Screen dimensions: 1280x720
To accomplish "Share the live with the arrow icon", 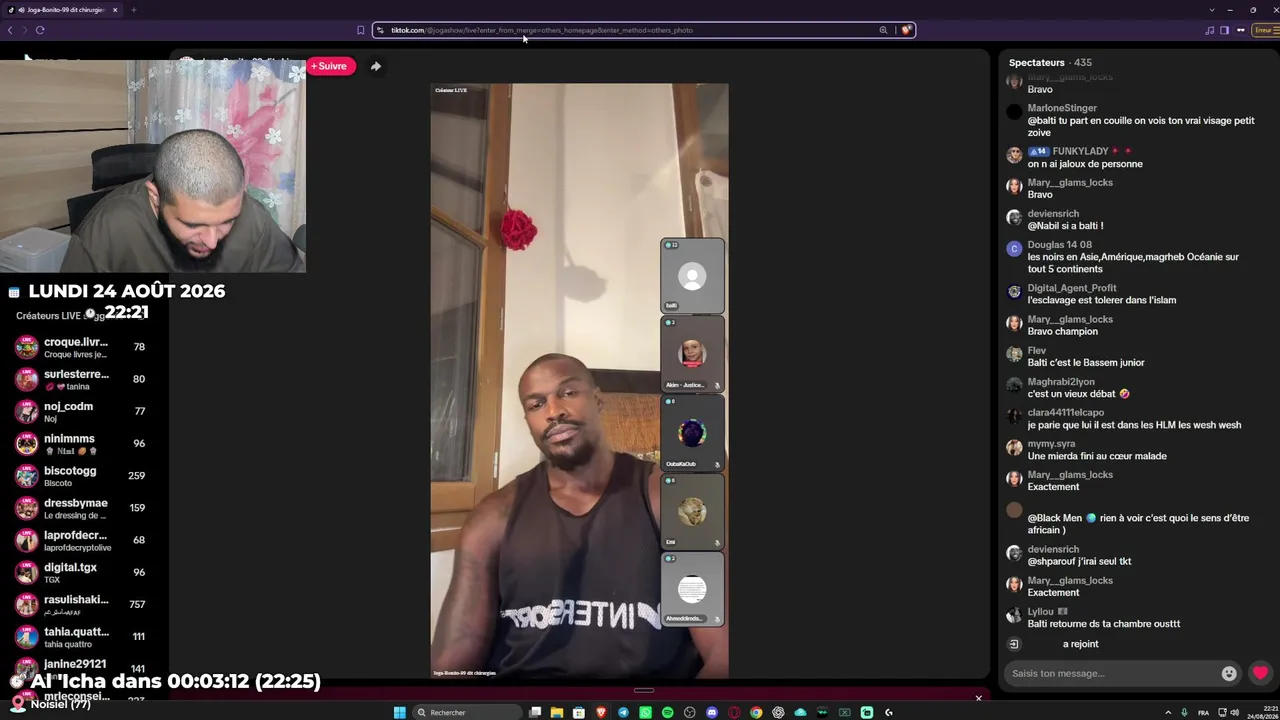I will [x=376, y=66].
